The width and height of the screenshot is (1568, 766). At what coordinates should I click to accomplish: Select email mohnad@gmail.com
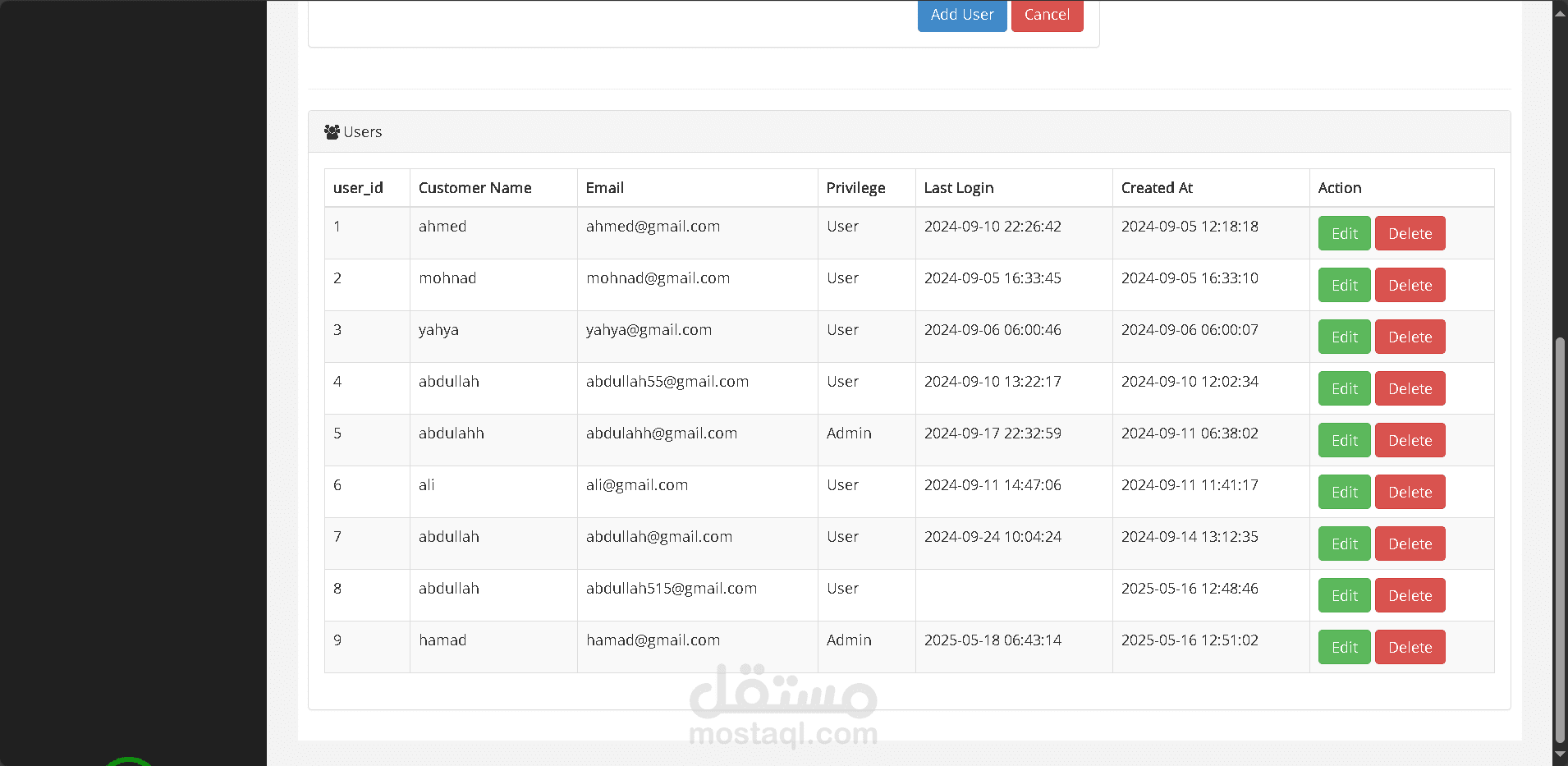[658, 278]
